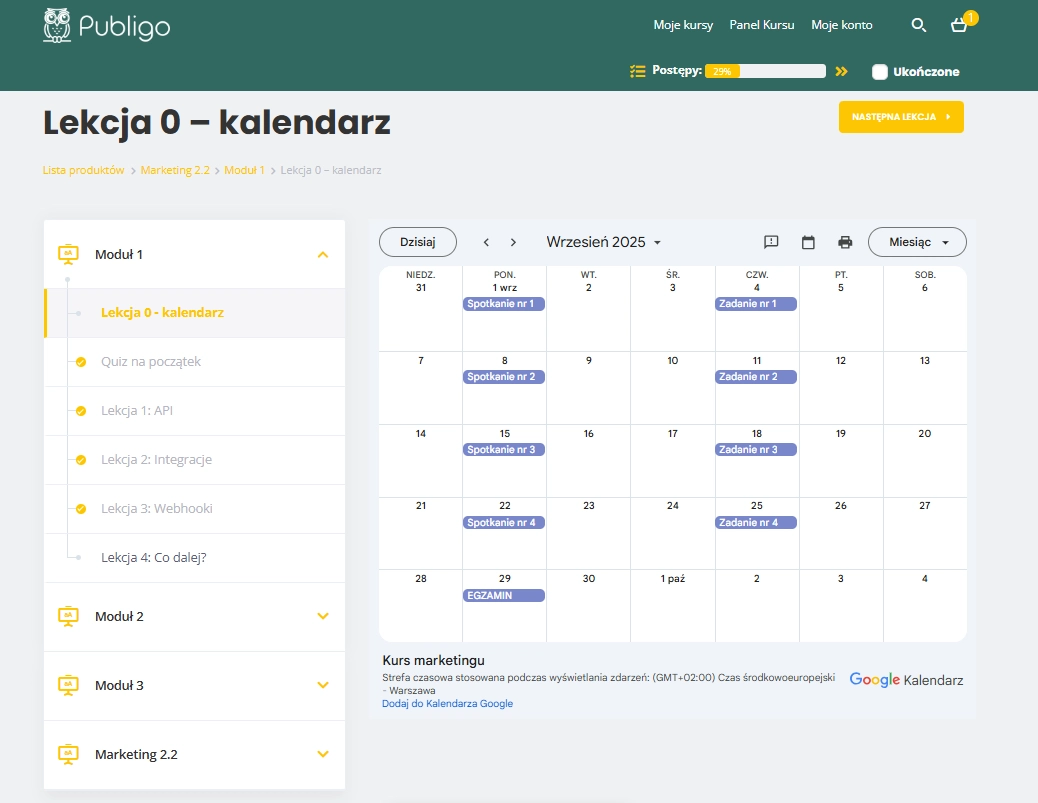This screenshot has height=803, width=1038.
Task: Click completed checkmark for Lekcja 2: Integracje
Action: 81,460
